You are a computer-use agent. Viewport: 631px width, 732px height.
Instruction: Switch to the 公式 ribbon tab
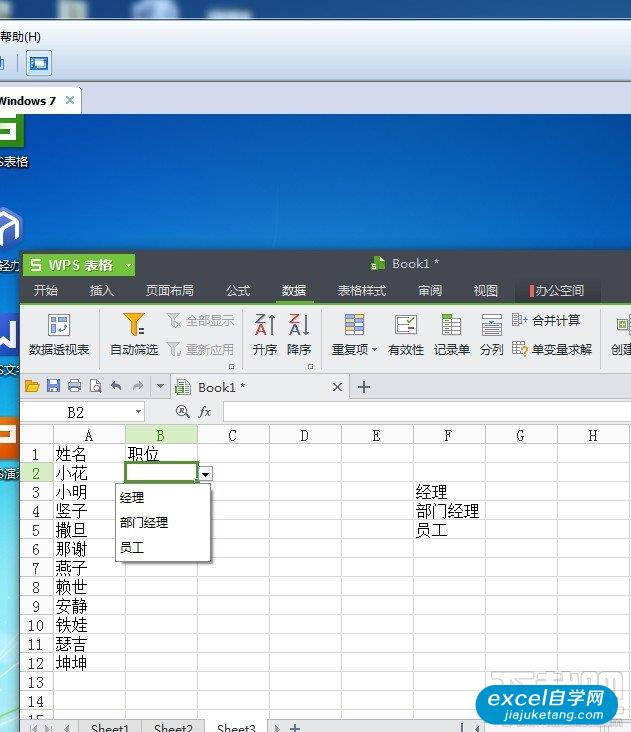tap(238, 290)
